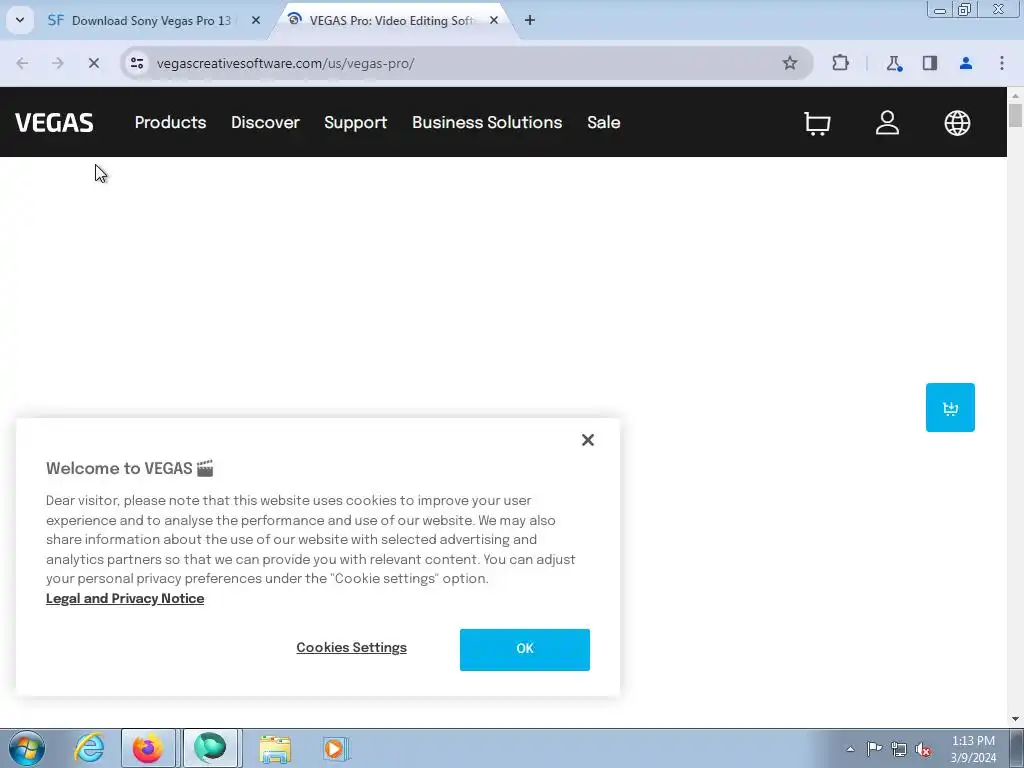The height and width of the screenshot is (768, 1024).
Task: Open the Business Solutions menu
Action: tap(487, 123)
